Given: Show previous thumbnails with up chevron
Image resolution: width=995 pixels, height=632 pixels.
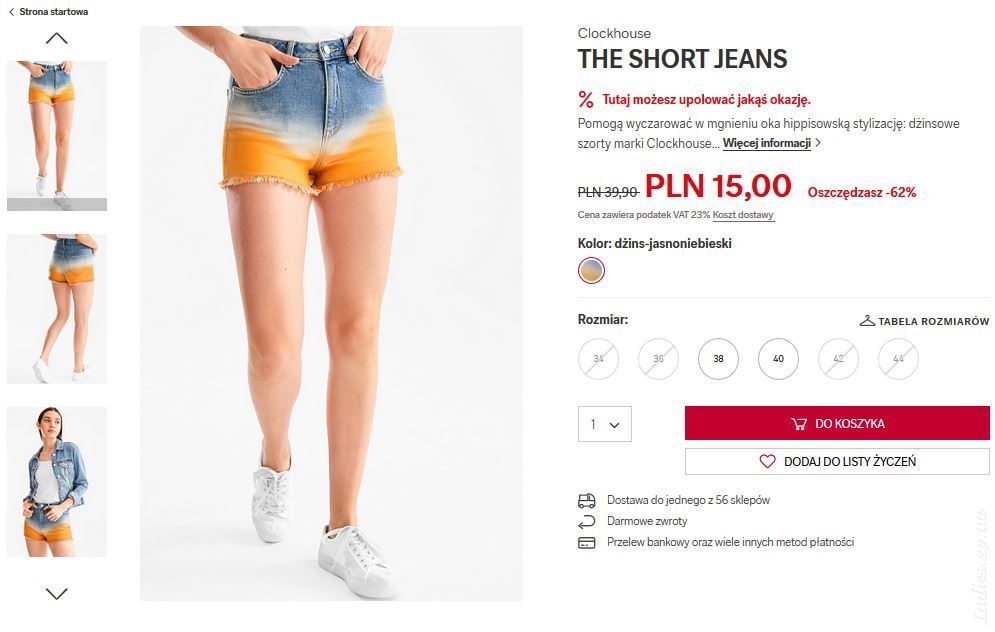Looking at the screenshot, I should pos(56,39).
